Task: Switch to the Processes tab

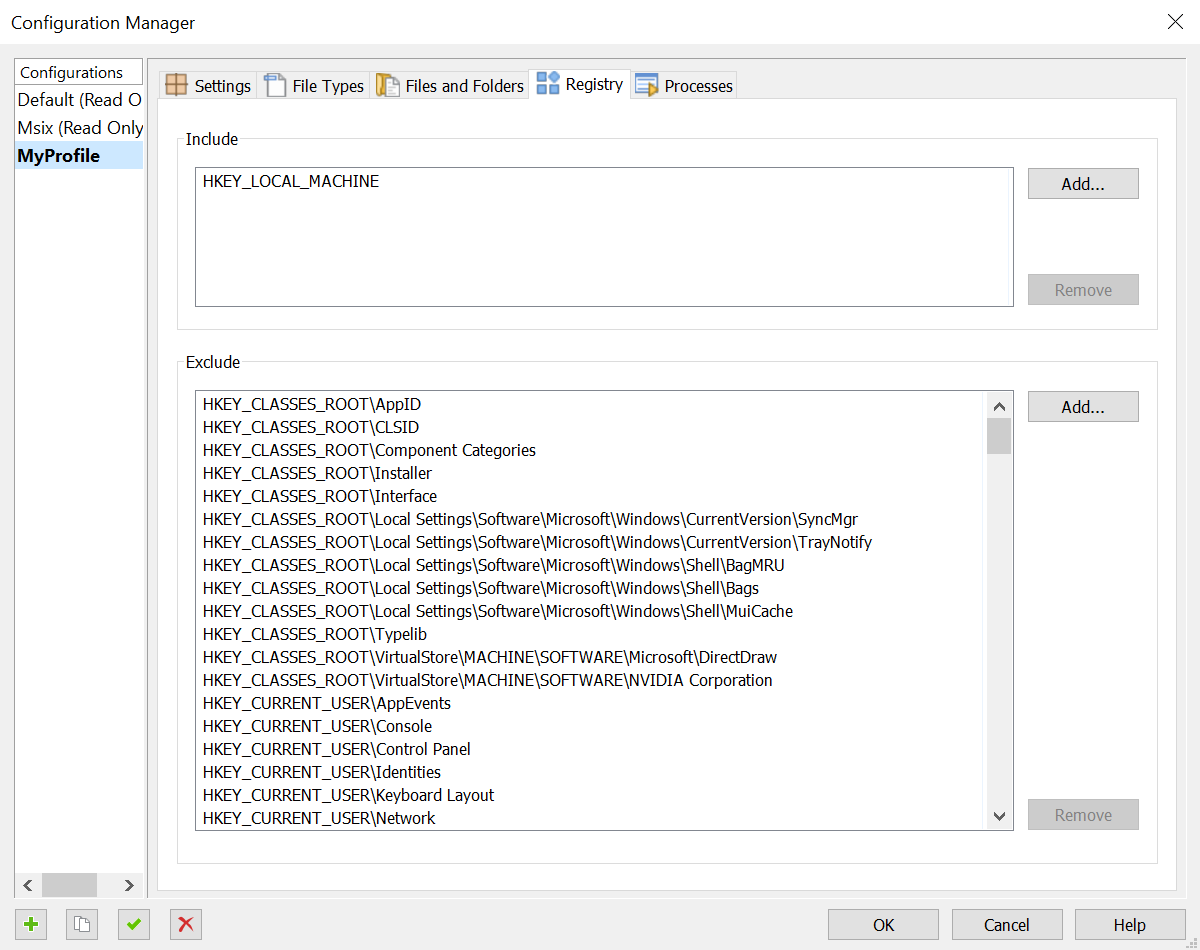Action: point(684,86)
